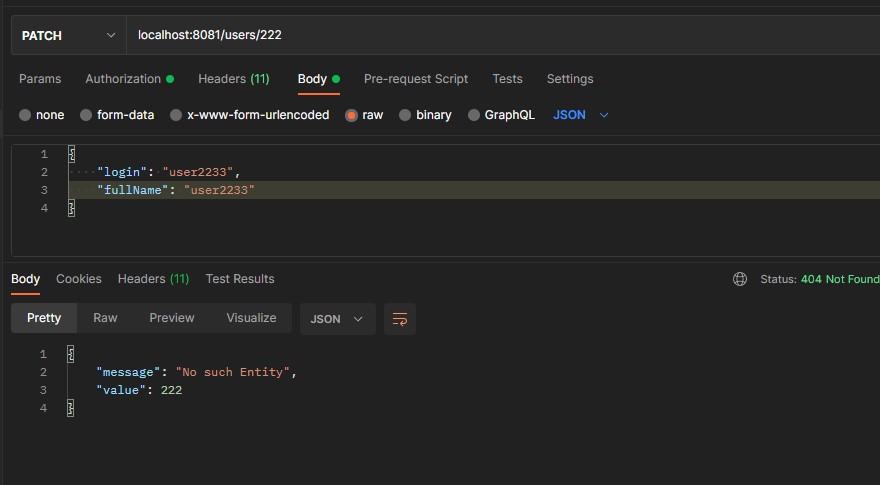Select the raw body radio button
This screenshot has height=485, width=880.
pyautogui.click(x=351, y=115)
